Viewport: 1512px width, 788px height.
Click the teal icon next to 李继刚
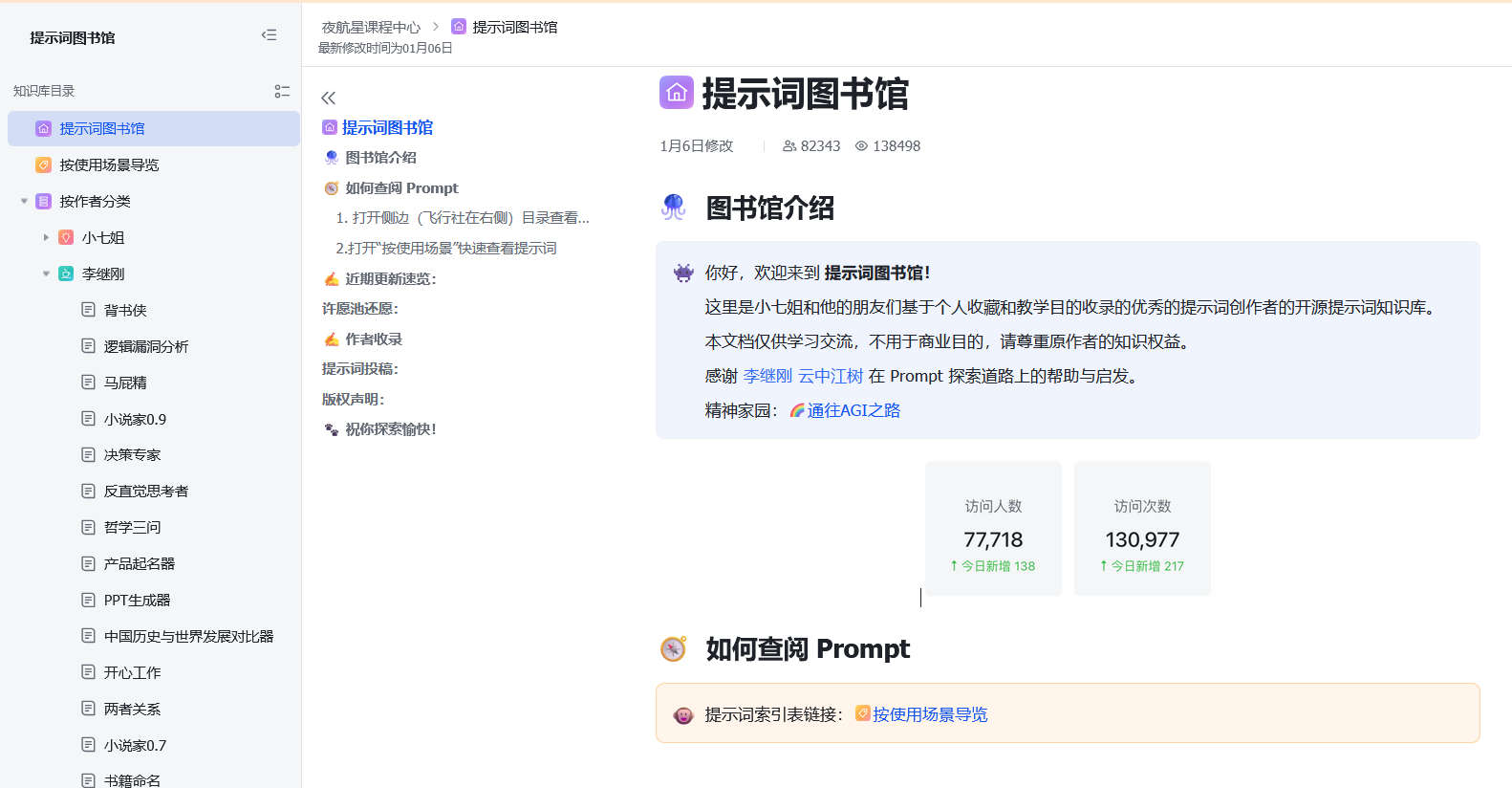click(66, 274)
